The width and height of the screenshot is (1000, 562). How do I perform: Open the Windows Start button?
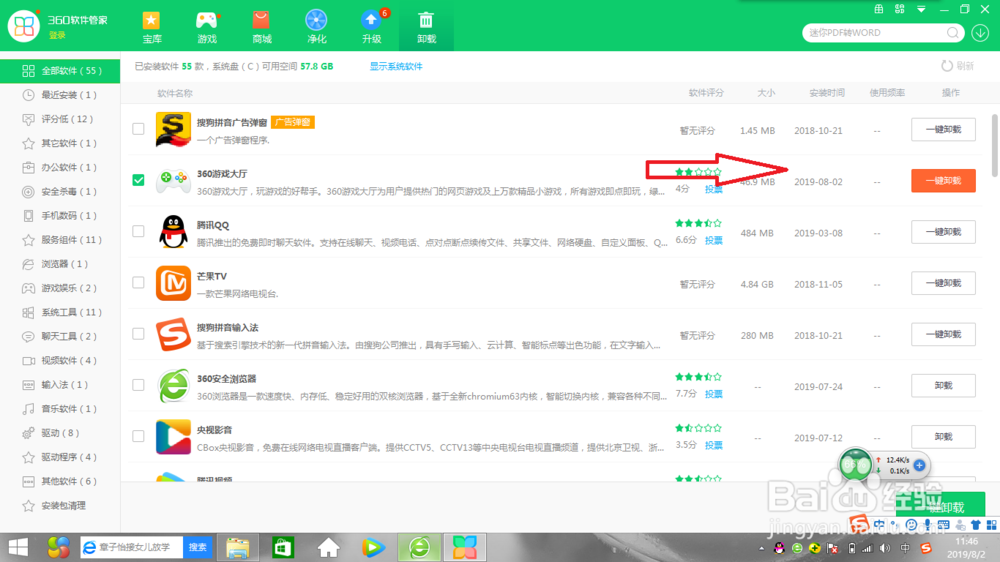click(x=18, y=547)
